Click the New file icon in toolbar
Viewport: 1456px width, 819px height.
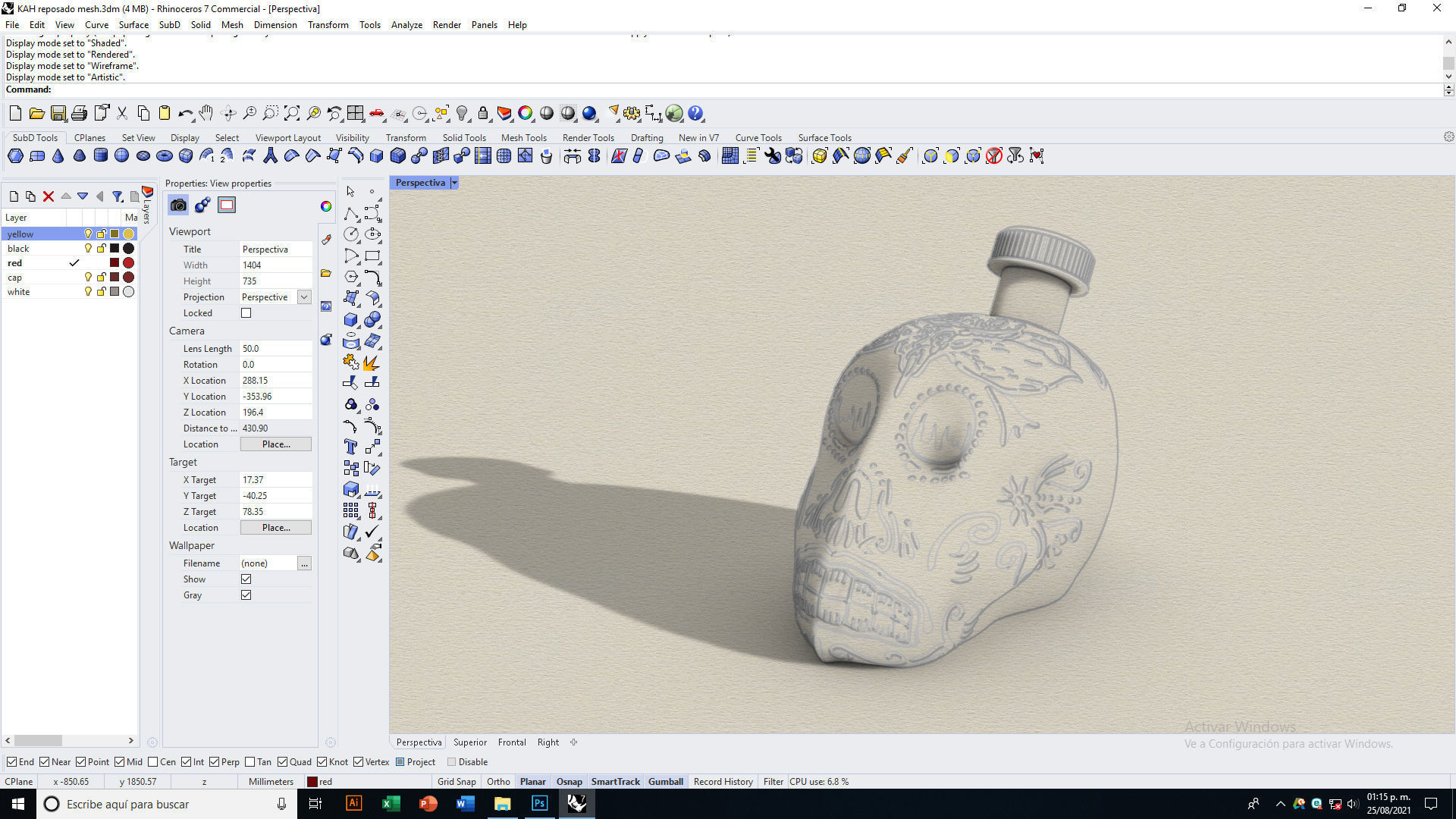point(15,114)
